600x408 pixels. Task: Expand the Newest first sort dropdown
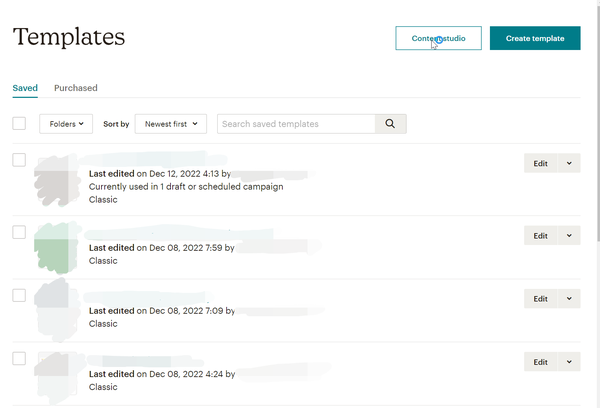click(x=170, y=124)
